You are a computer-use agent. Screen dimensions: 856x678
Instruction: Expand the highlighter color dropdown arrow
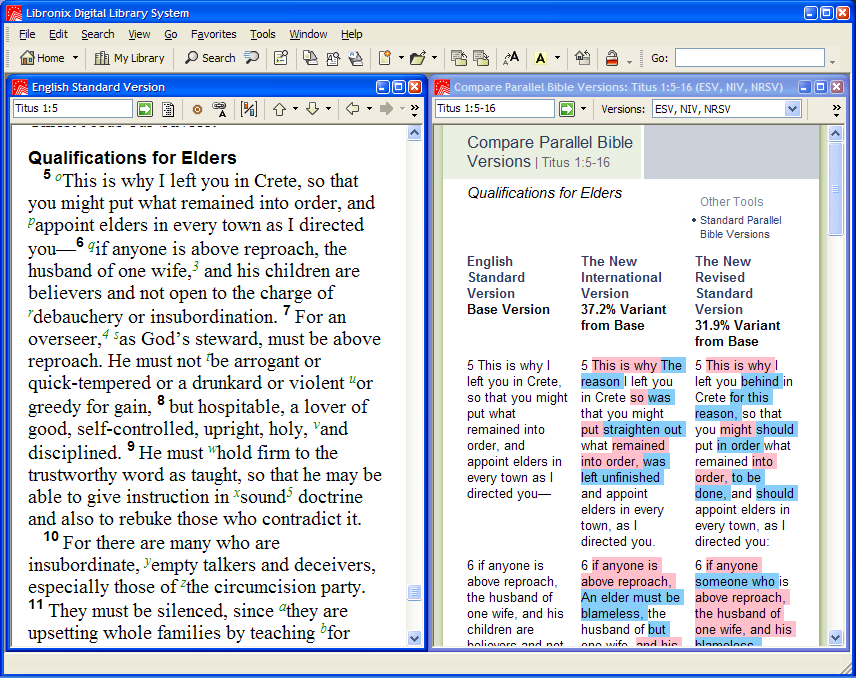[x=557, y=58]
